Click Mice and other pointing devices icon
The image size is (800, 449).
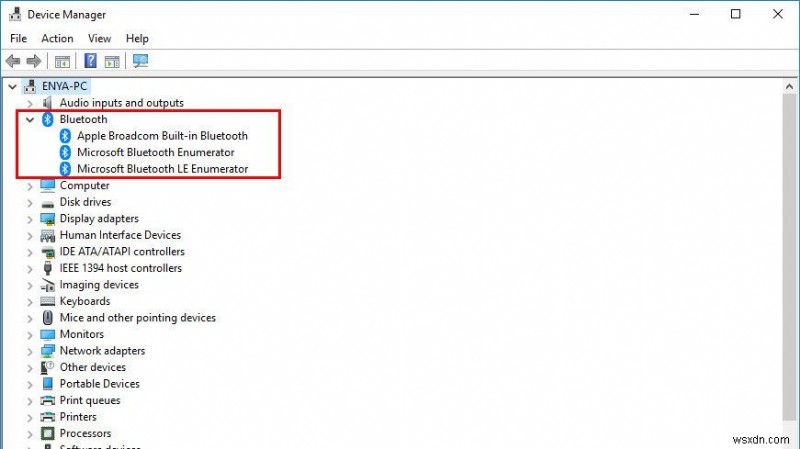(x=47, y=318)
